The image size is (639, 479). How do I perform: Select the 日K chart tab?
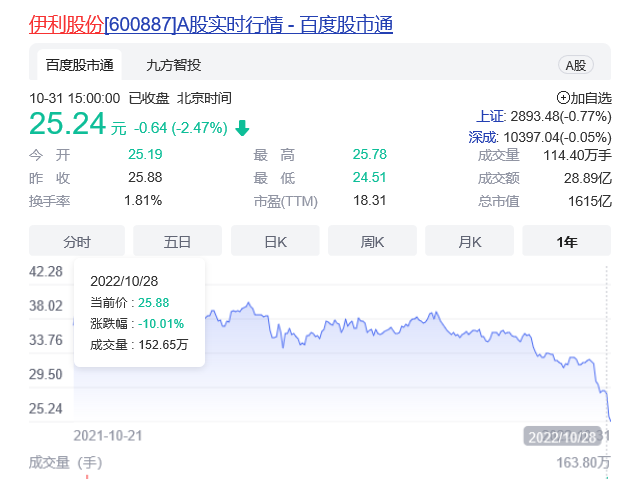[x=275, y=242]
